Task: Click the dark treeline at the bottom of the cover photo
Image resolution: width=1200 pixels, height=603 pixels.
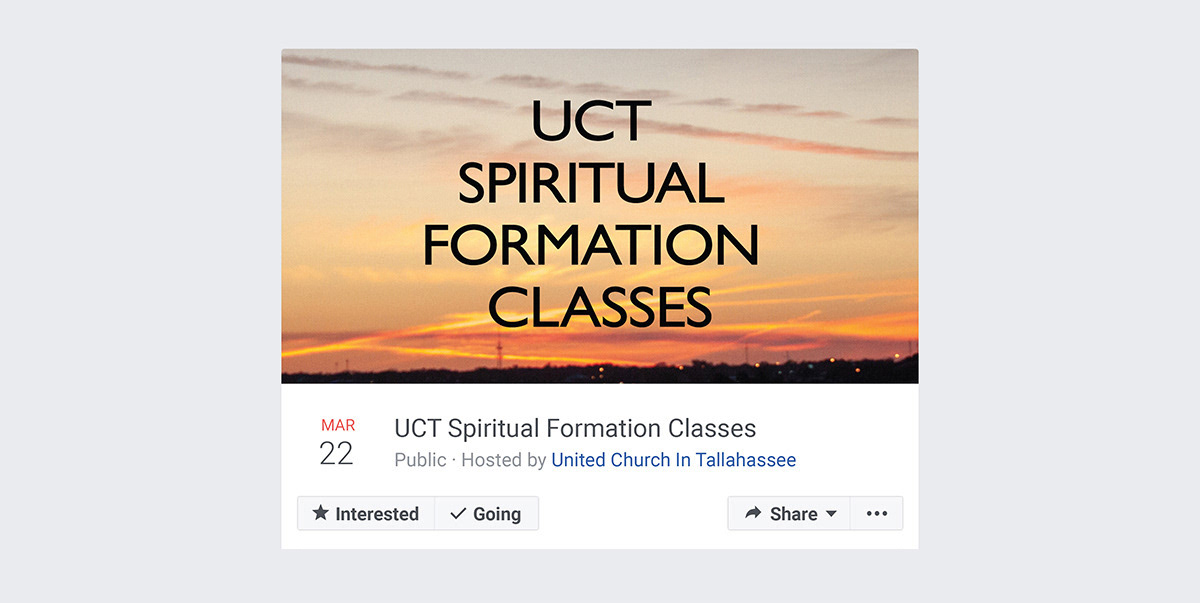Action: [600, 374]
